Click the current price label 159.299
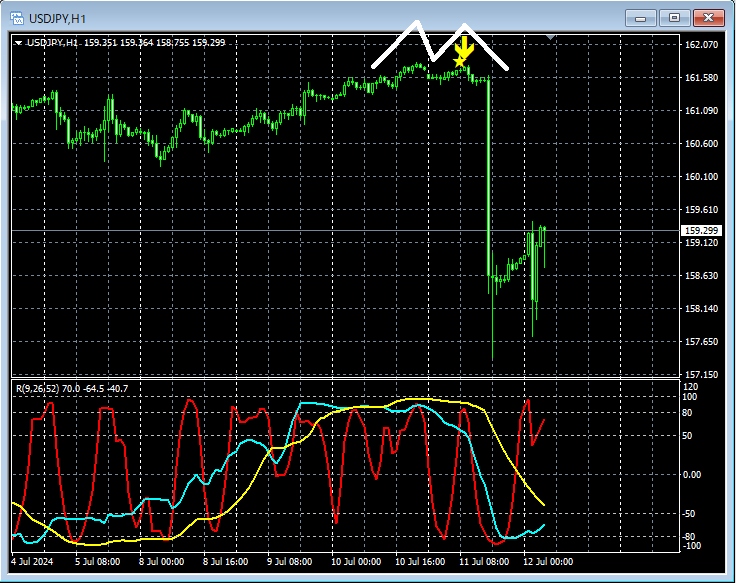The height and width of the screenshot is (583, 737). click(x=701, y=230)
